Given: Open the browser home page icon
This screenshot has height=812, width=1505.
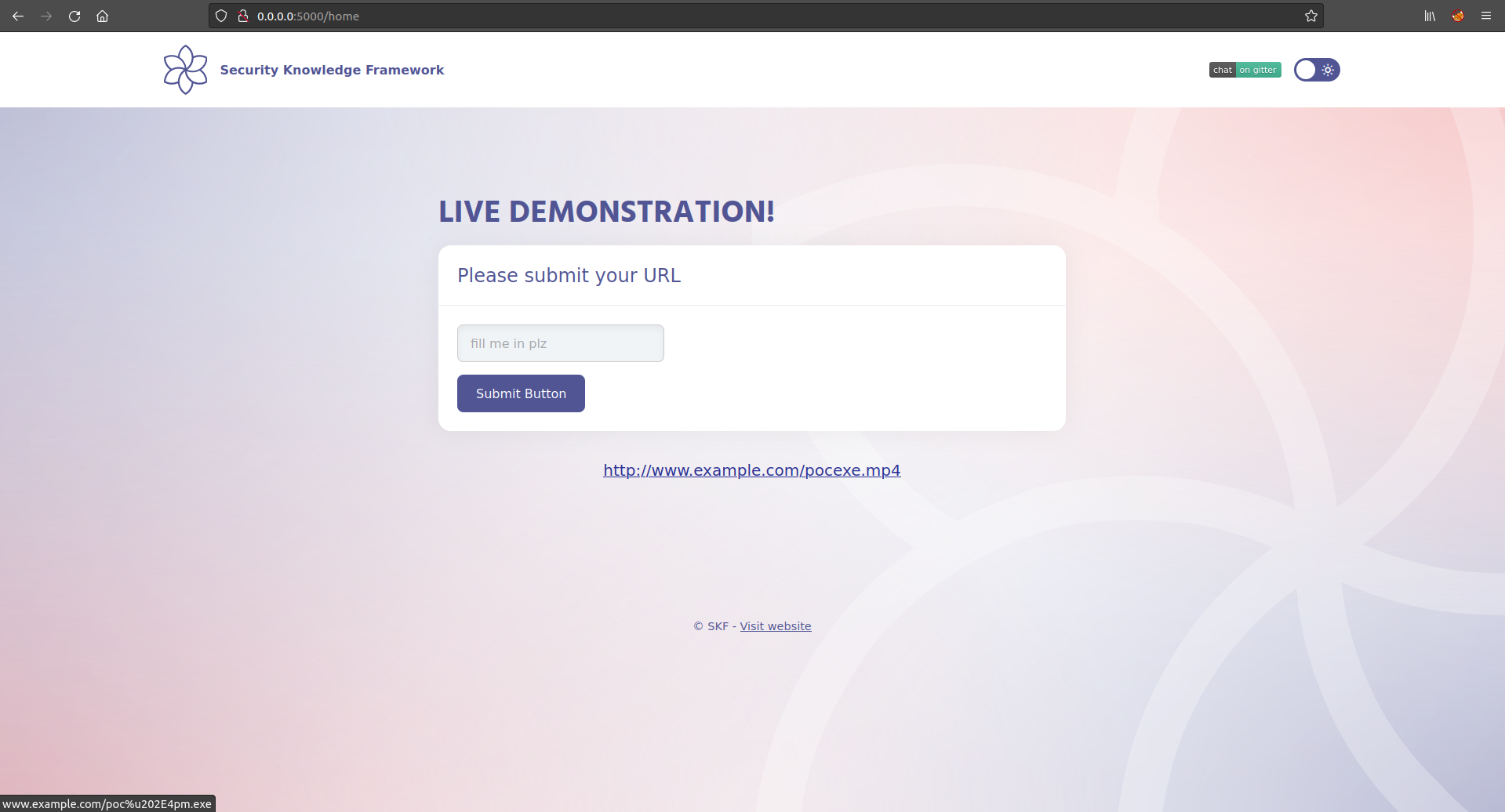Looking at the screenshot, I should (x=103, y=16).
